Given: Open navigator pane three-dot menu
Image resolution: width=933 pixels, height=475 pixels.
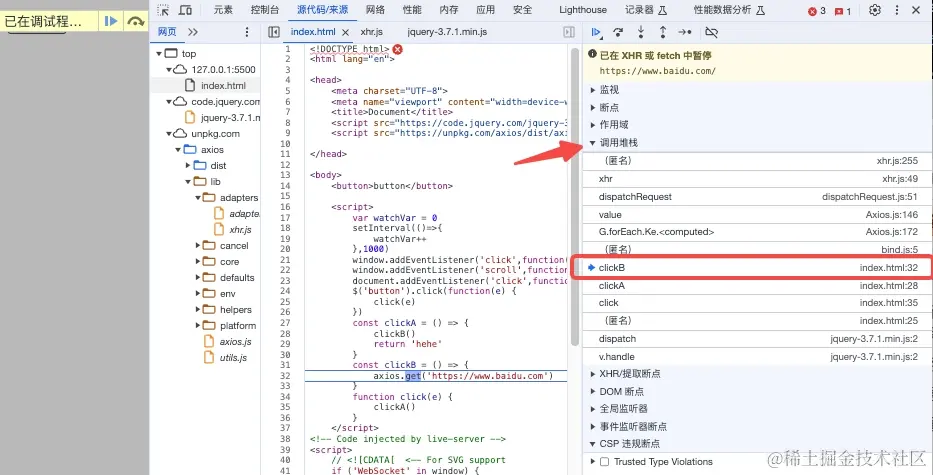Looking at the screenshot, I should pyautogui.click(x=247, y=32).
